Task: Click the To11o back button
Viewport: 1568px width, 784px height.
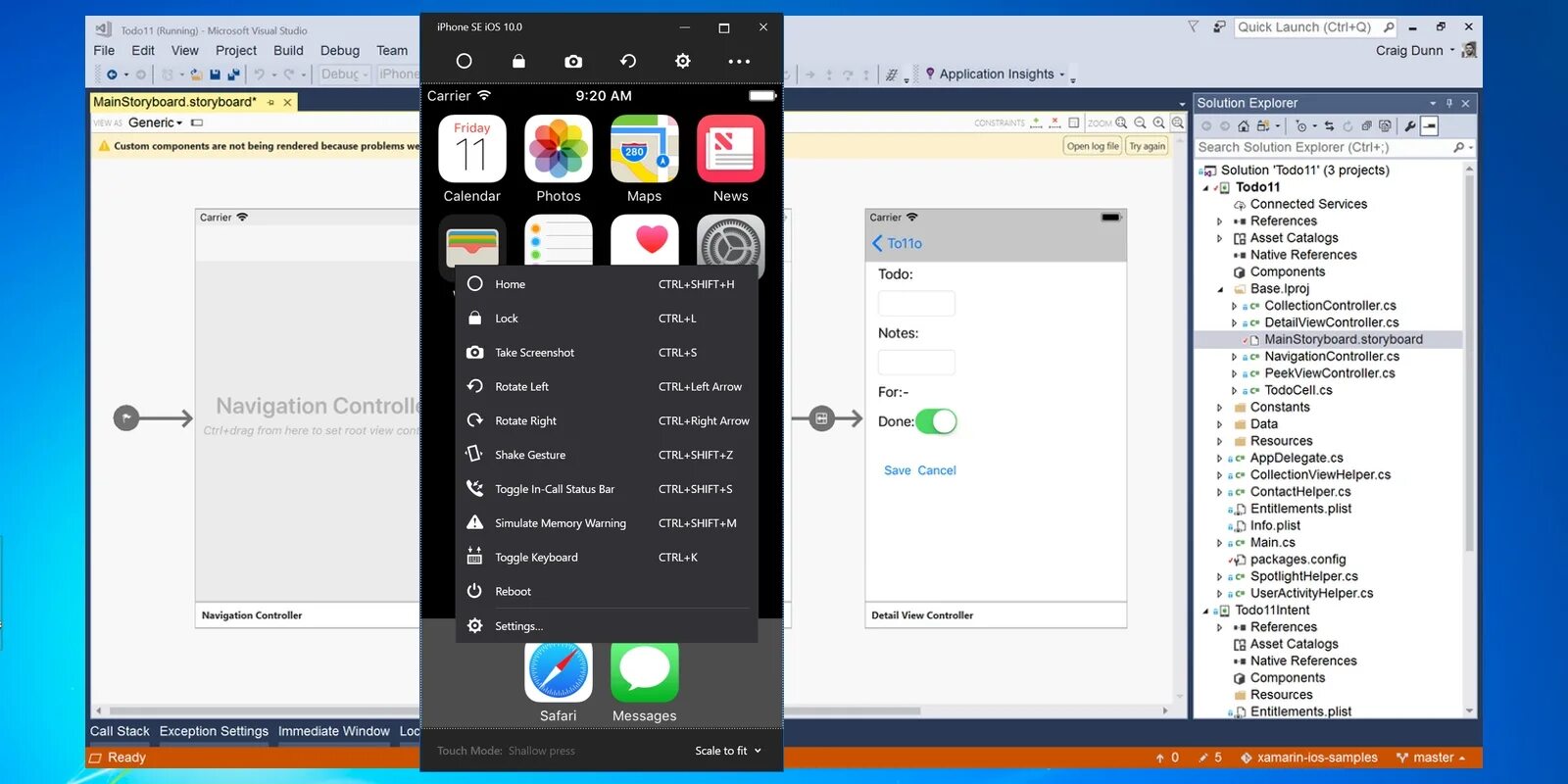Action: 897,243
